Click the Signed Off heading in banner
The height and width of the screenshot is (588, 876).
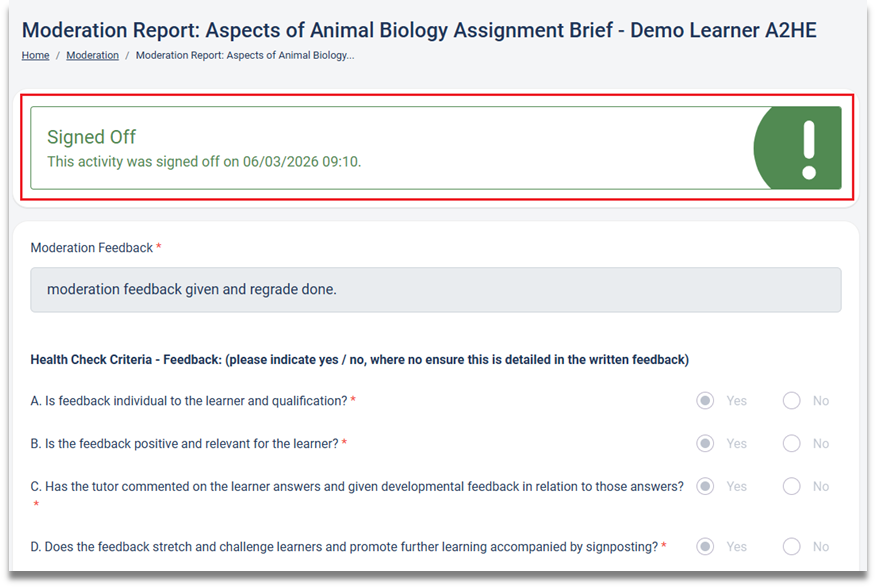[x=91, y=137]
